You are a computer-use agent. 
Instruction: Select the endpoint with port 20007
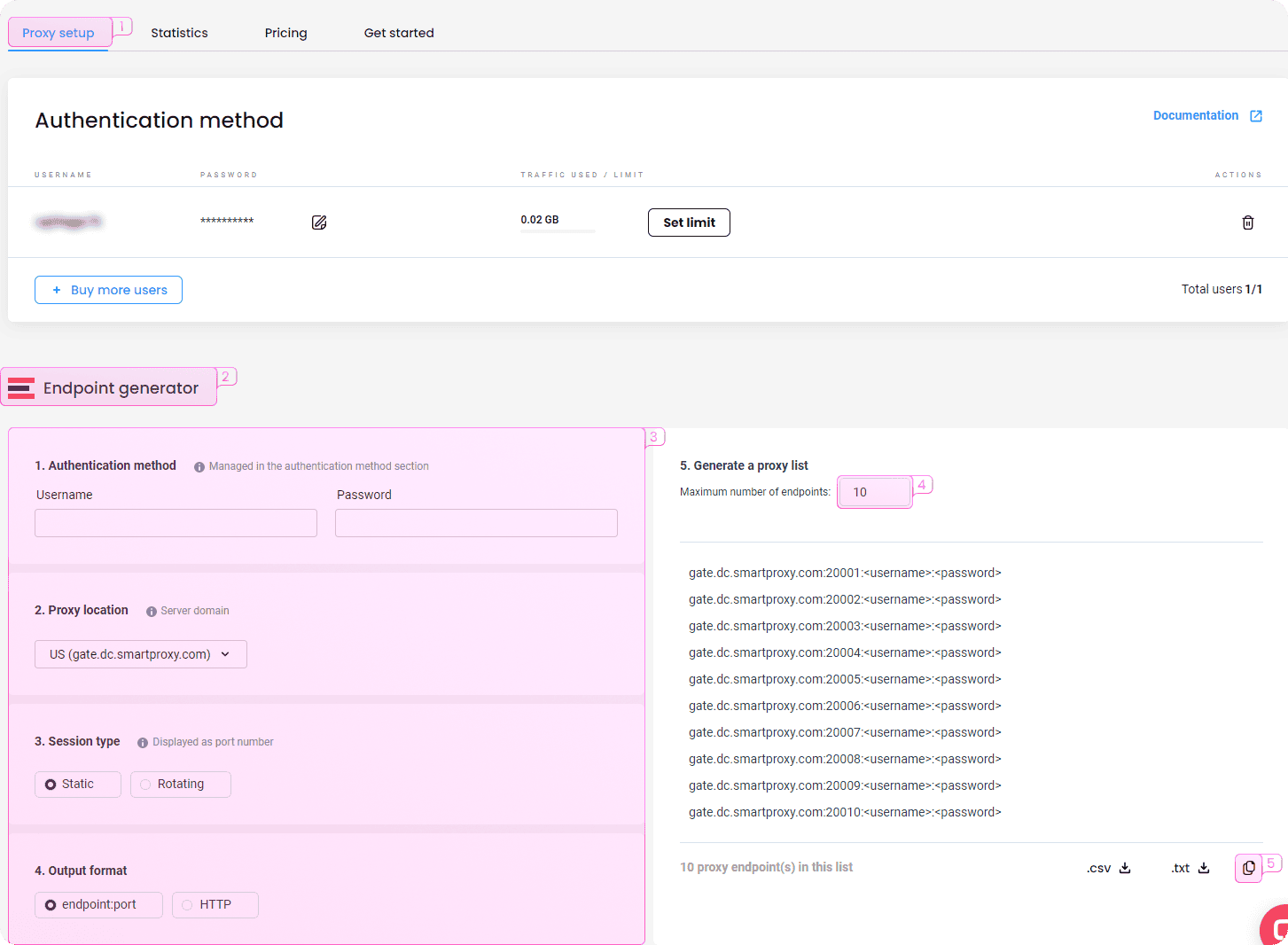pyautogui.click(x=845, y=733)
